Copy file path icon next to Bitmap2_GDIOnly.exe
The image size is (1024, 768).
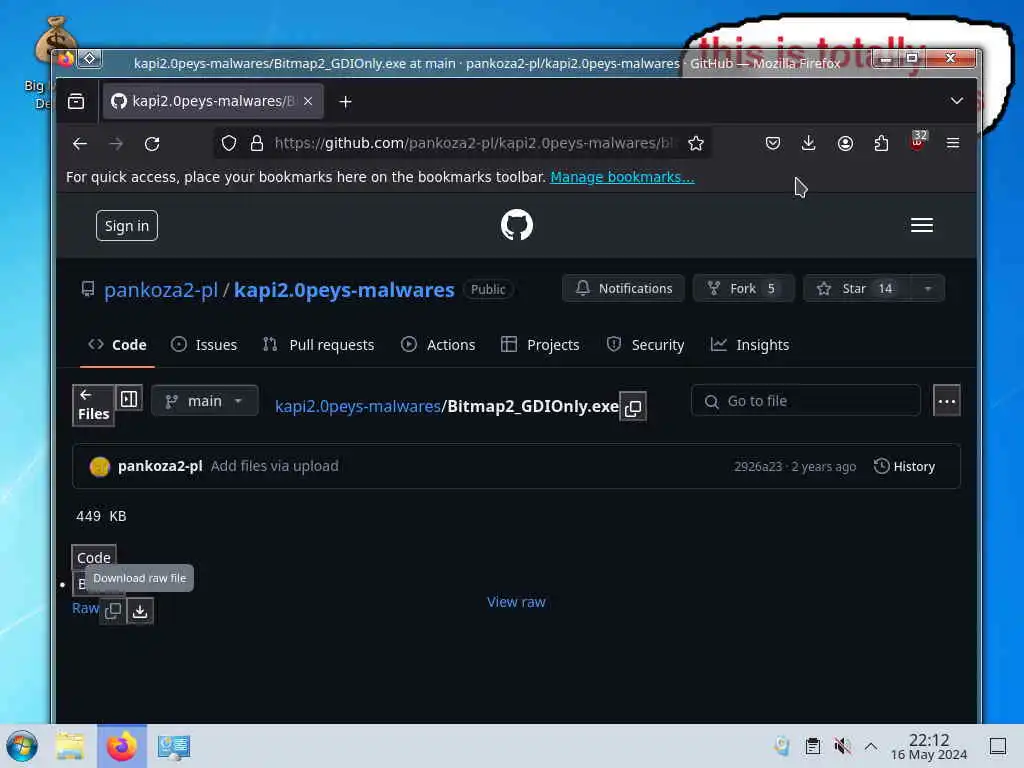pyautogui.click(x=633, y=407)
